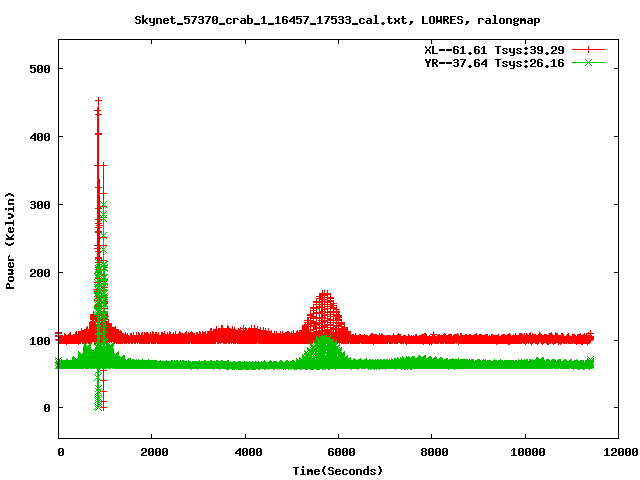Viewport: 640px width, 480px height.
Task: Click the red legend line sample
Action: (588, 50)
